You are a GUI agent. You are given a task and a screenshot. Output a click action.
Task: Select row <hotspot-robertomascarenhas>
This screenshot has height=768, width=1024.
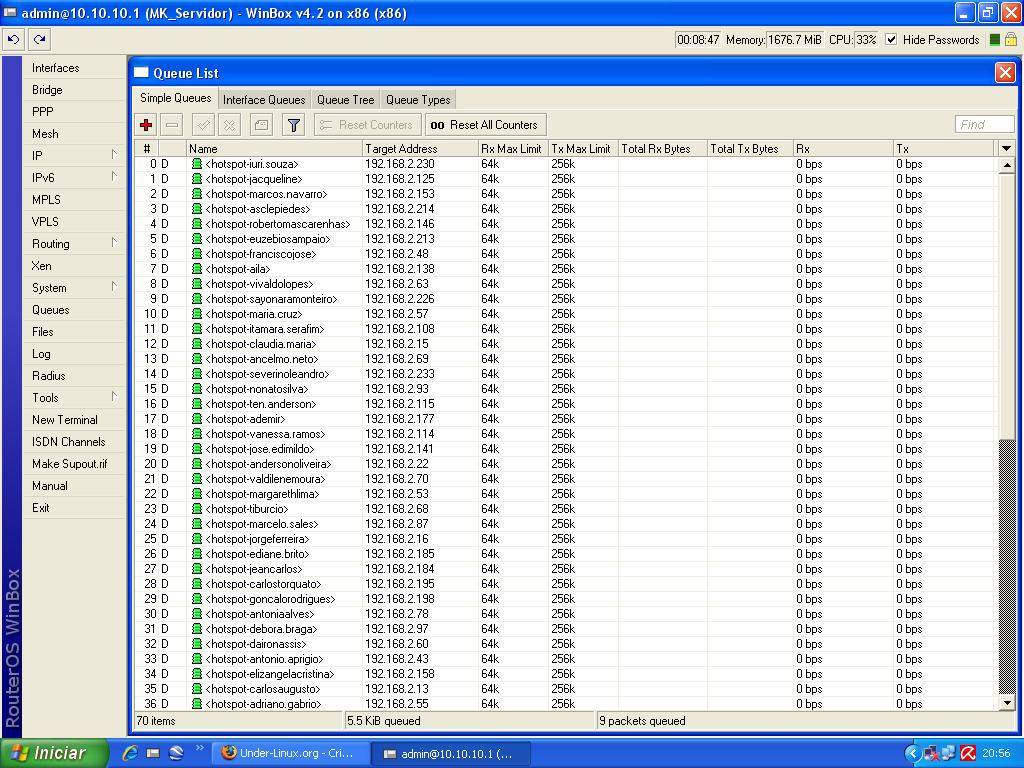coord(566,224)
